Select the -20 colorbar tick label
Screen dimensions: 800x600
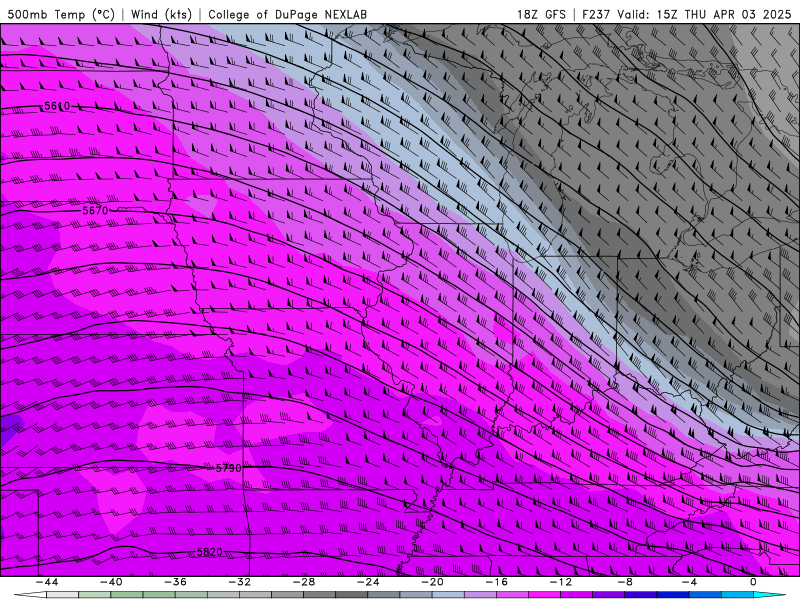(x=432, y=582)
